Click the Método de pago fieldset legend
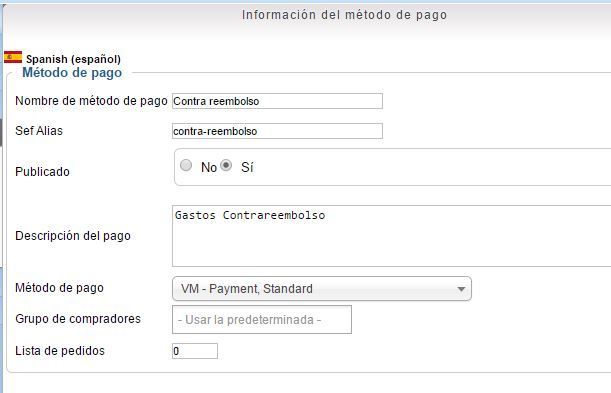This screenshot has width=611, height=393. (x=72, y=72)
